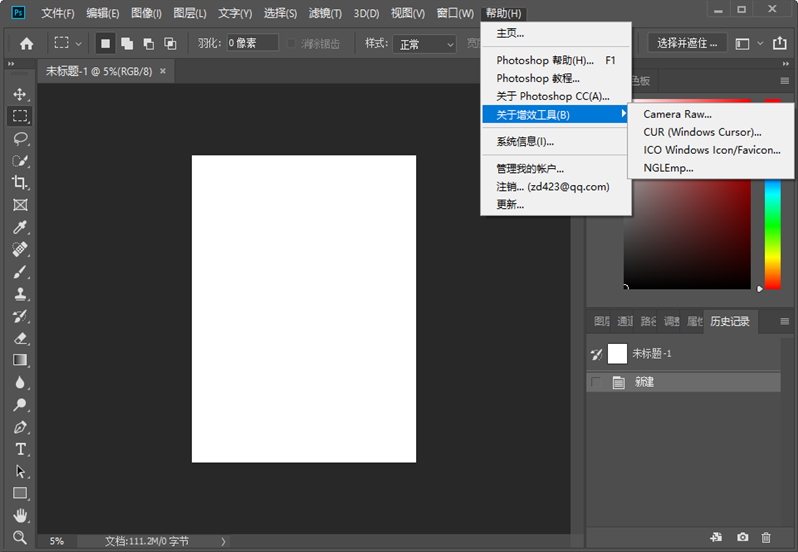Choose Camera Raw... plugin entry
Image resolution: width=798 pixels, height=552 pixels.
click(x=710, y=114)
